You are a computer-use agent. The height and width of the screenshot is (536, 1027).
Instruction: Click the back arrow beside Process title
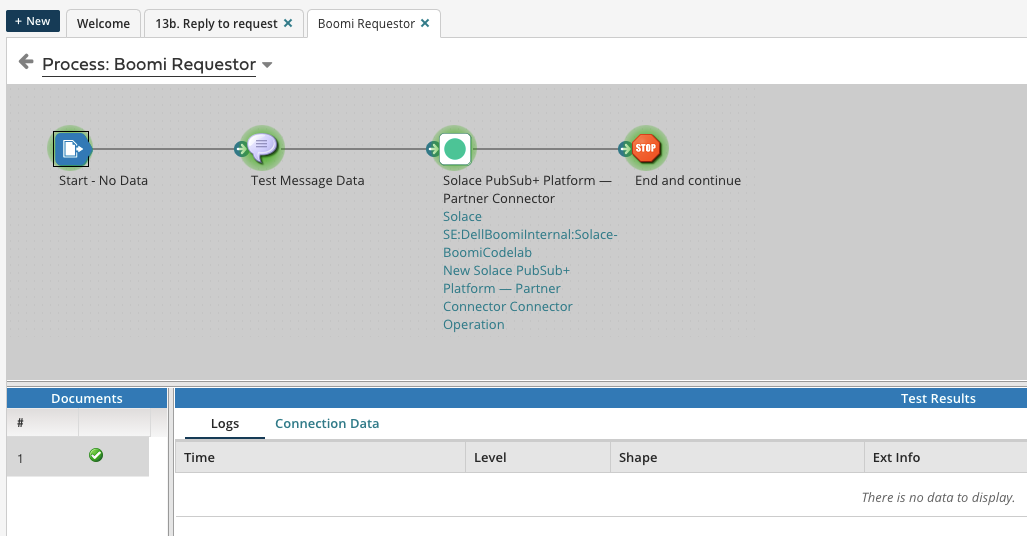click(26, 63)
